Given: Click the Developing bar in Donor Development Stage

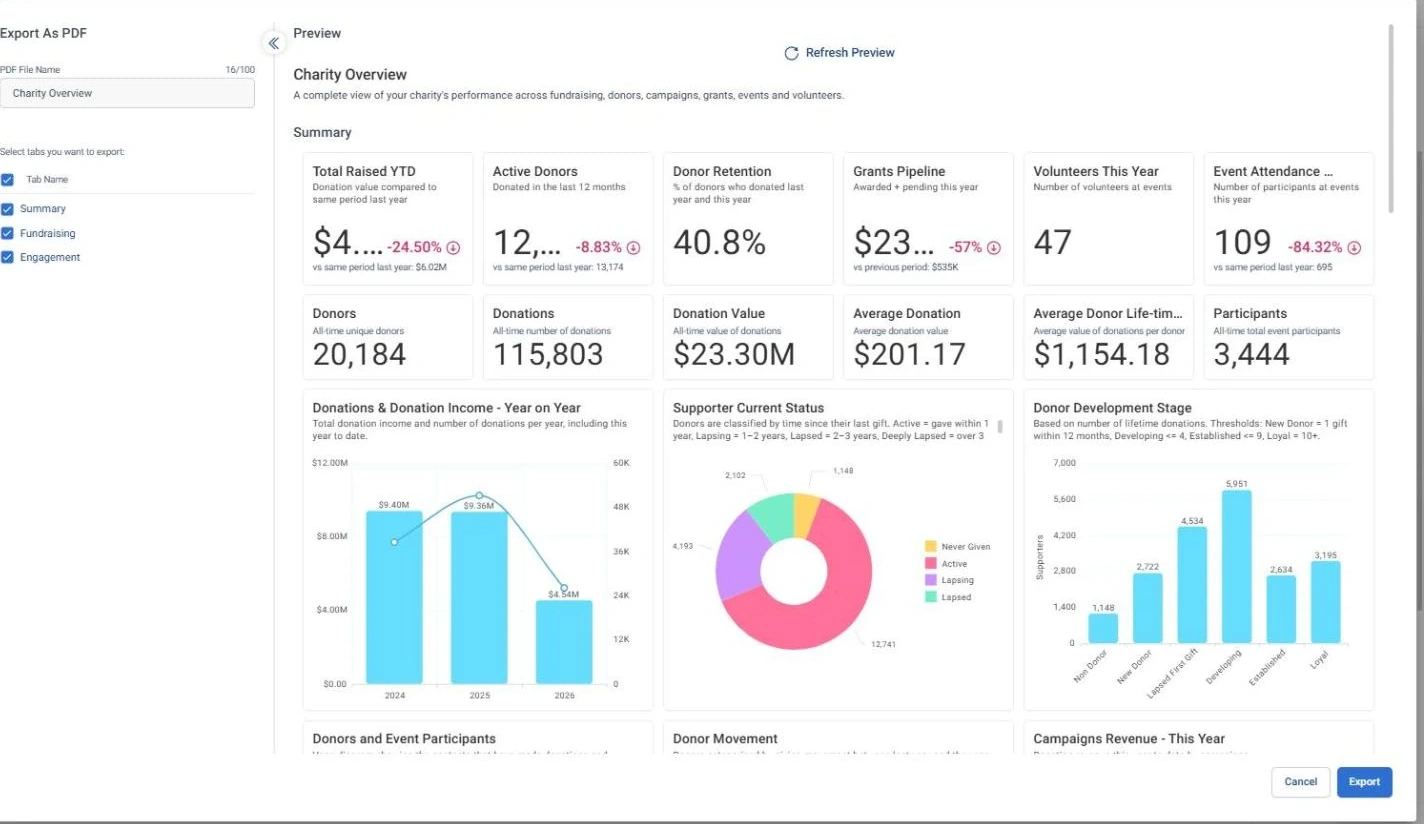Looking at the screenshot, I should pos(1237,566).
